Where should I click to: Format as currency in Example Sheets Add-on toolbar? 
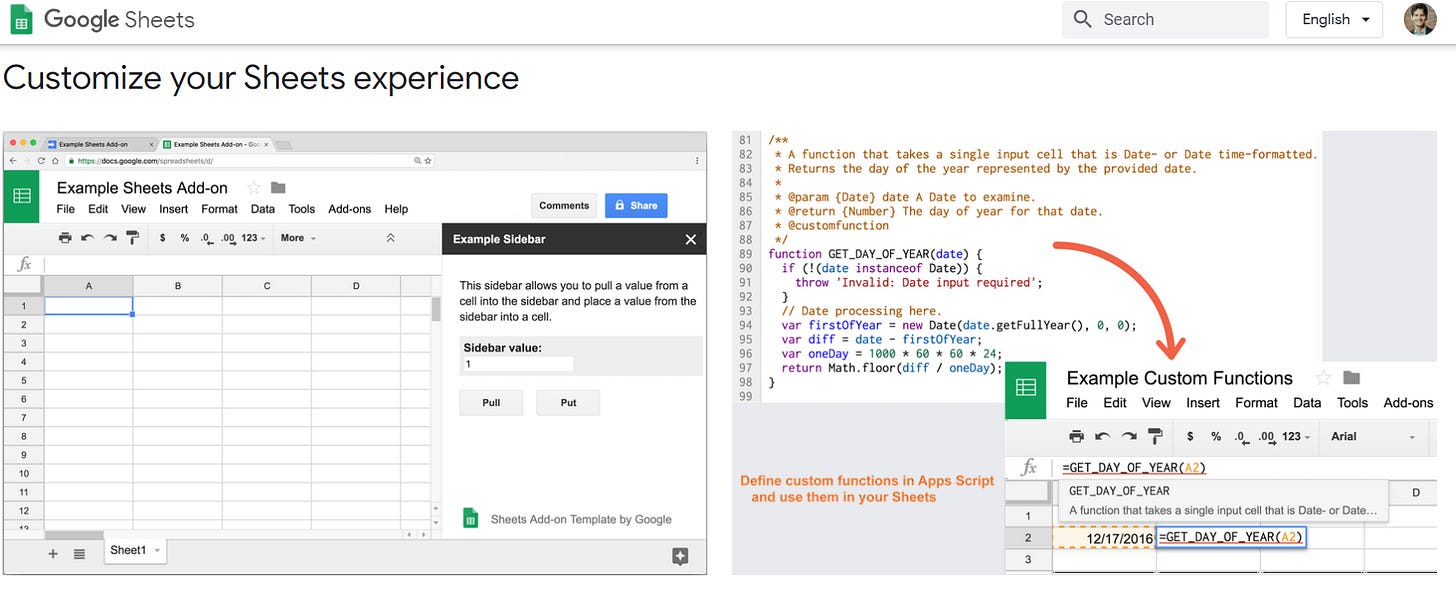click(x=163, y=238)
